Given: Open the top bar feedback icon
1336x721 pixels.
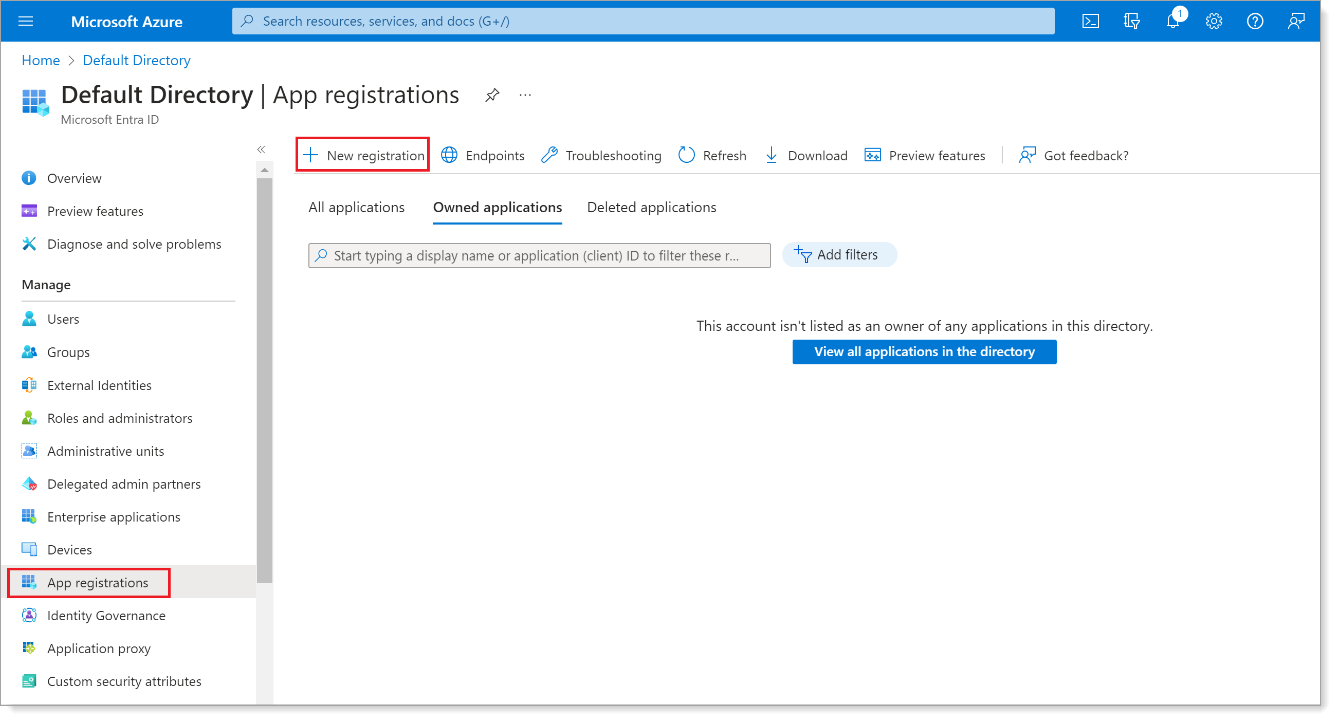Looking at the screenshot, I should (1296, 21).
